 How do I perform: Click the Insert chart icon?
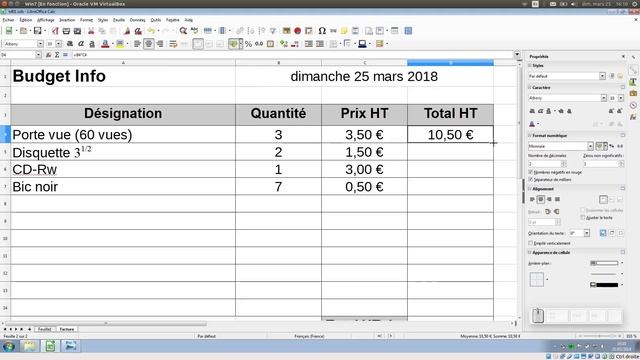pos(298,31)
